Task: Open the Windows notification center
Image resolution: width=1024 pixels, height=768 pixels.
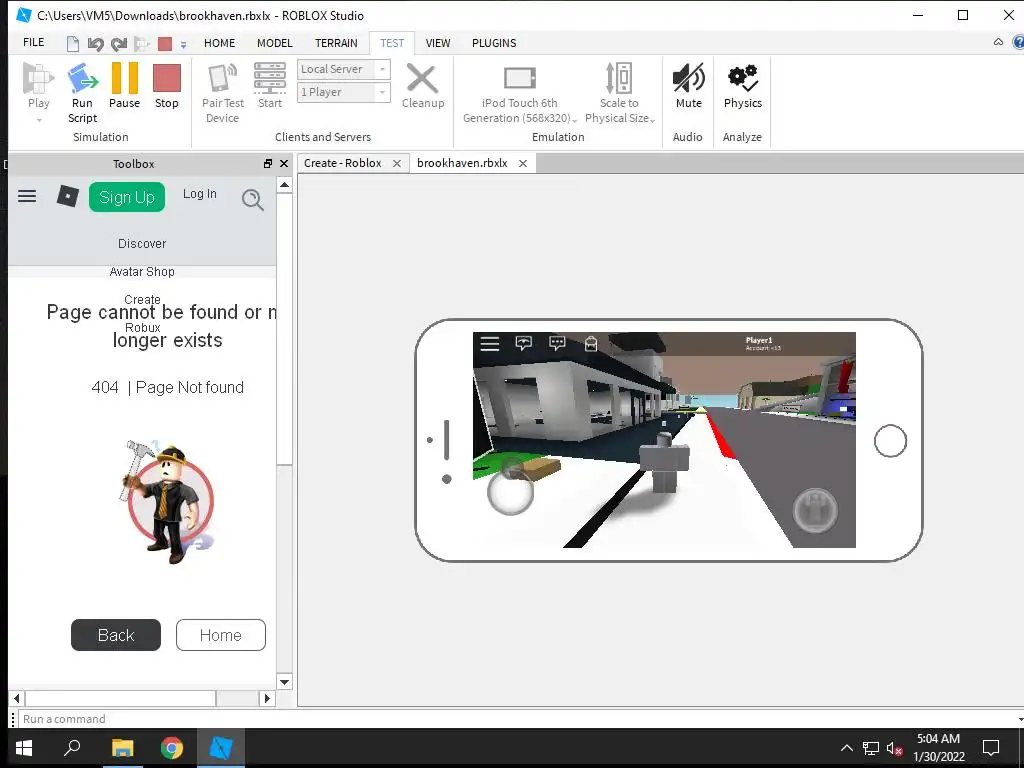Action: [x=991, y=748]
